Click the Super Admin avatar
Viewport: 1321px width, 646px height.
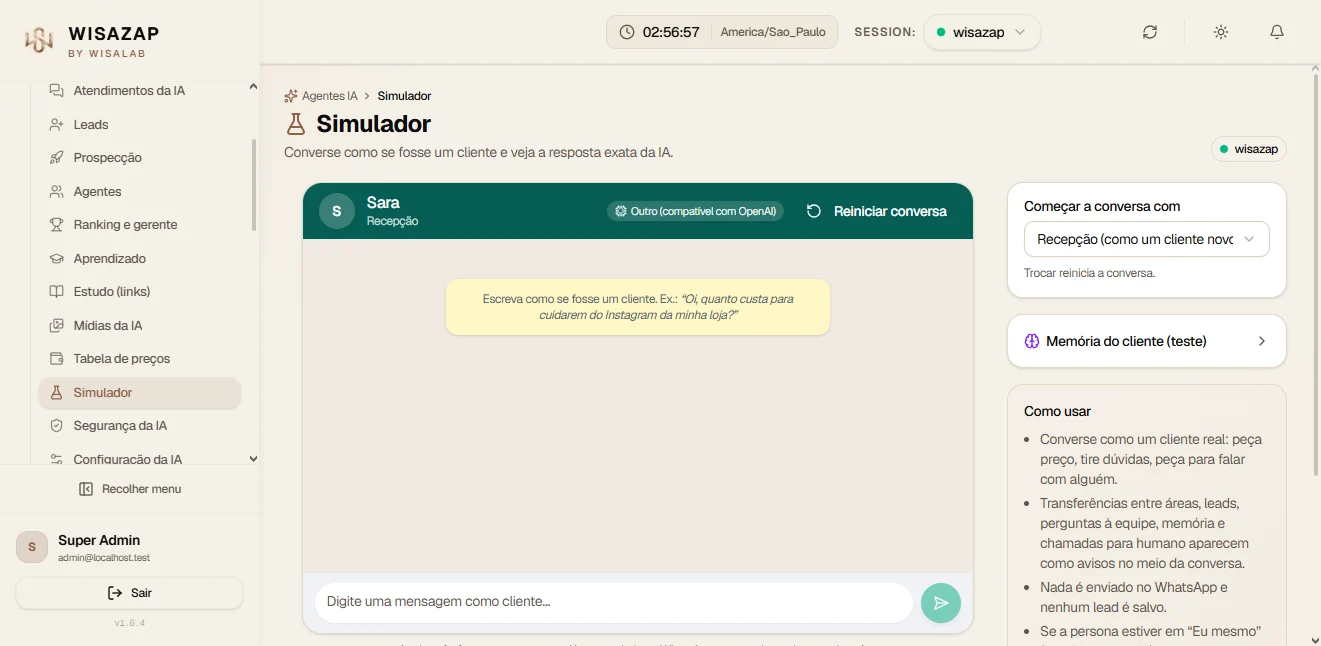pyautogui.click(x=32, y=547)
